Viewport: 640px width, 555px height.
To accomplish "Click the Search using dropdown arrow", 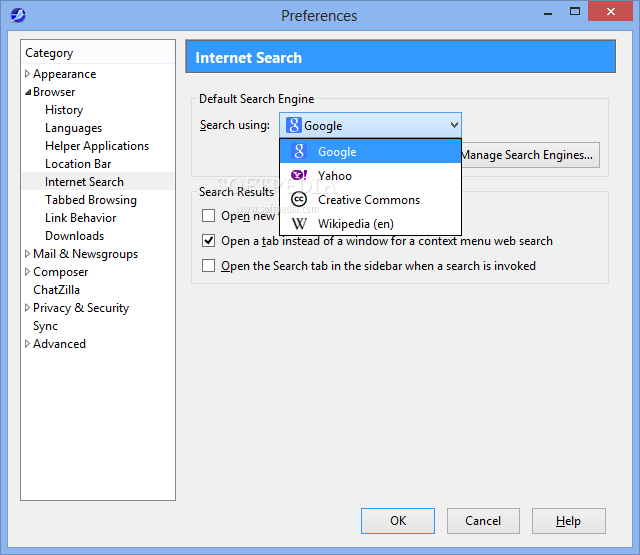I will 454,125.
